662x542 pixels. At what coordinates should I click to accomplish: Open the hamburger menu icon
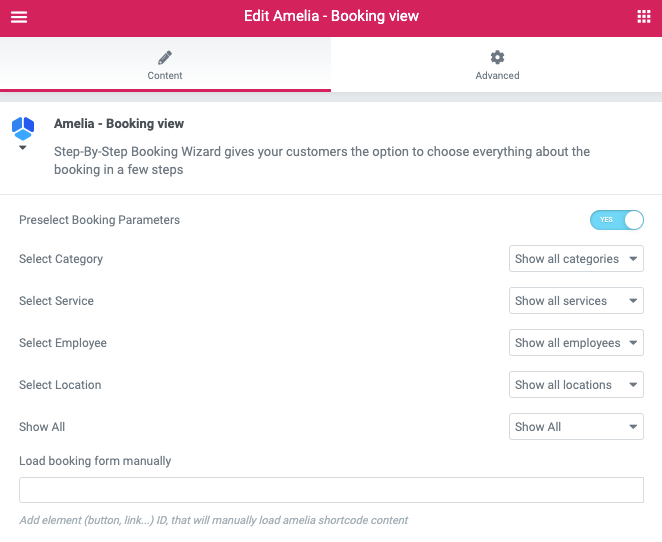click(x=19, y=17)
